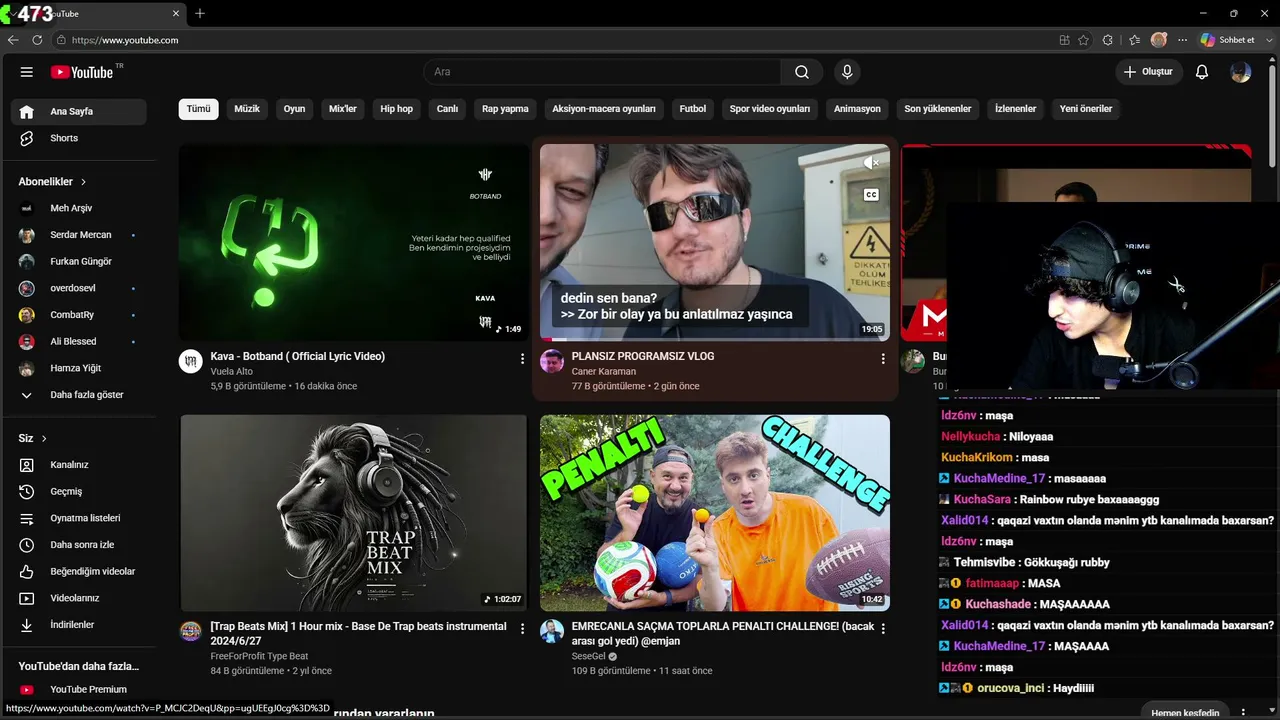
Task: Open a new browser tab
Action: (200, 14)
